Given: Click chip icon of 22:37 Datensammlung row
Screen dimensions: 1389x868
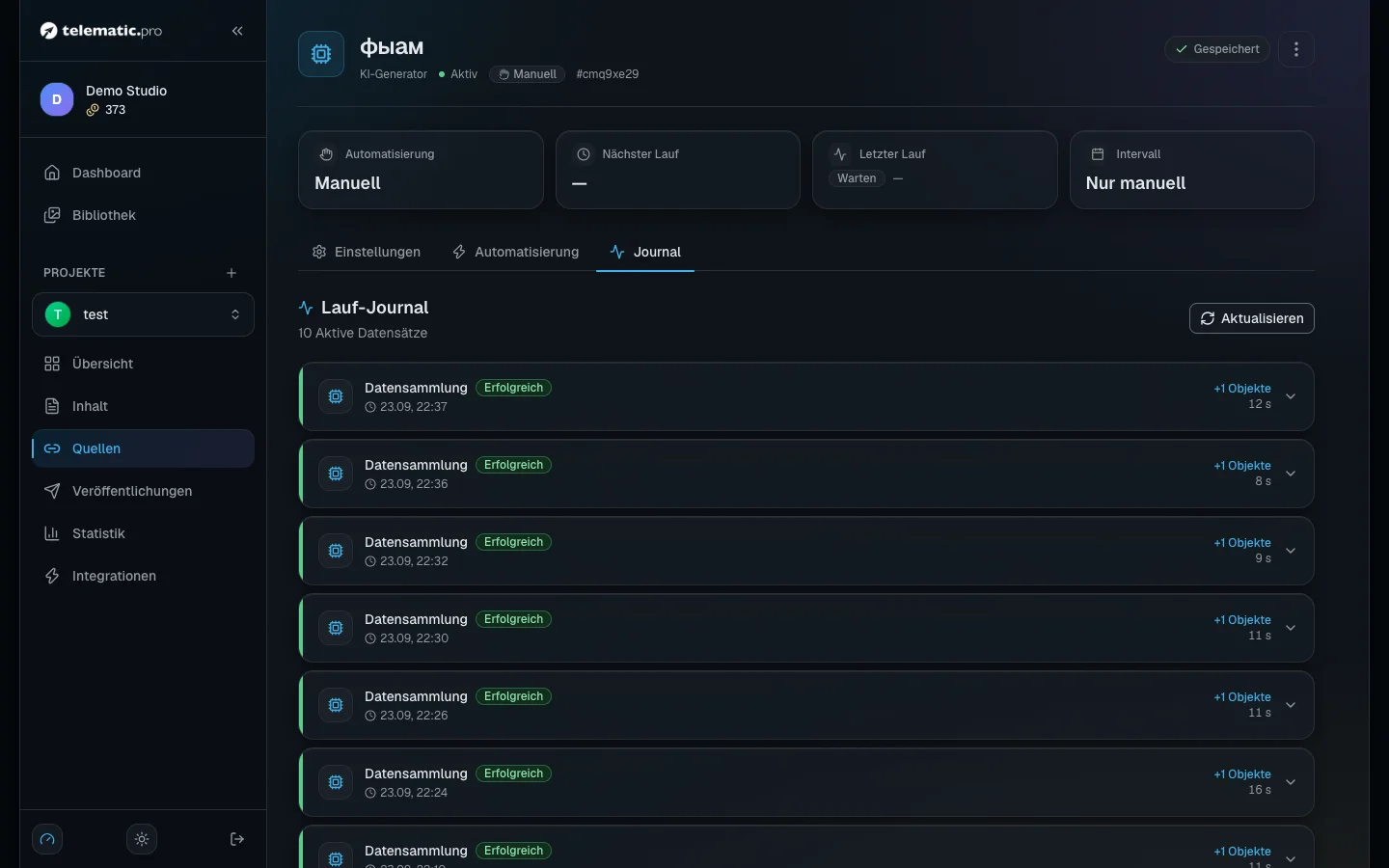Looking at the screenshot, I should point(336,396).
